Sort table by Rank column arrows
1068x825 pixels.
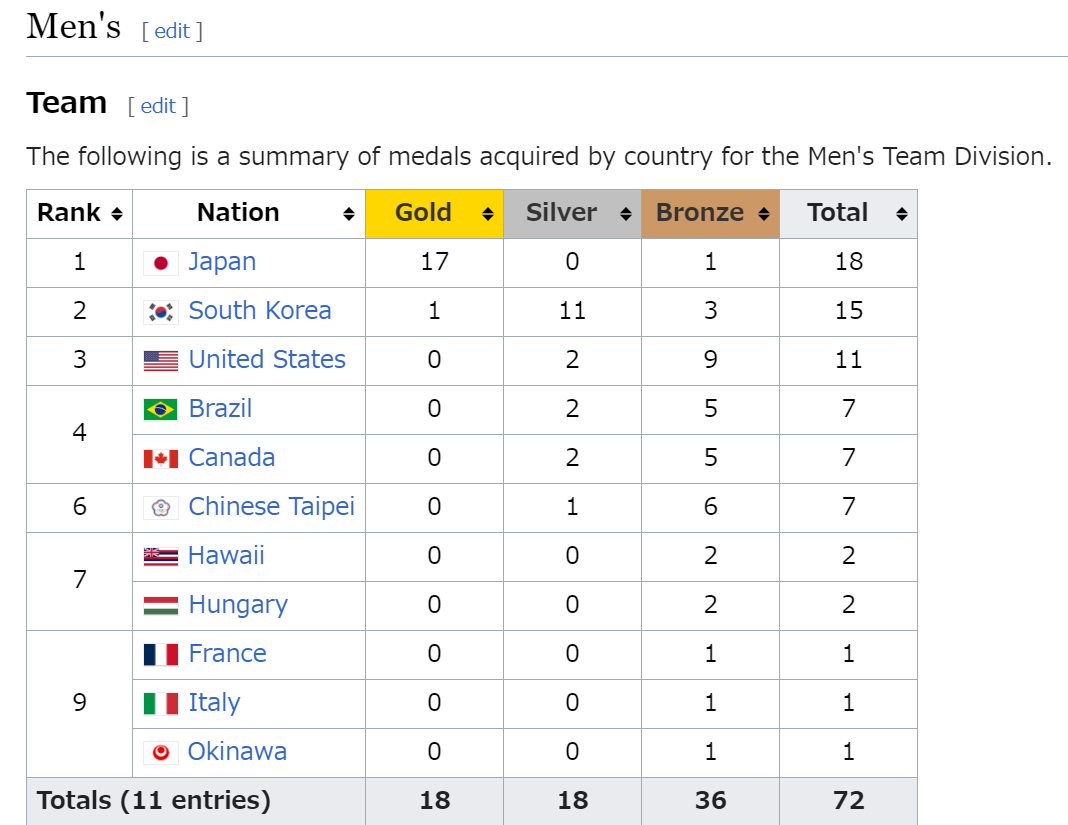click(x=117, y=214)
